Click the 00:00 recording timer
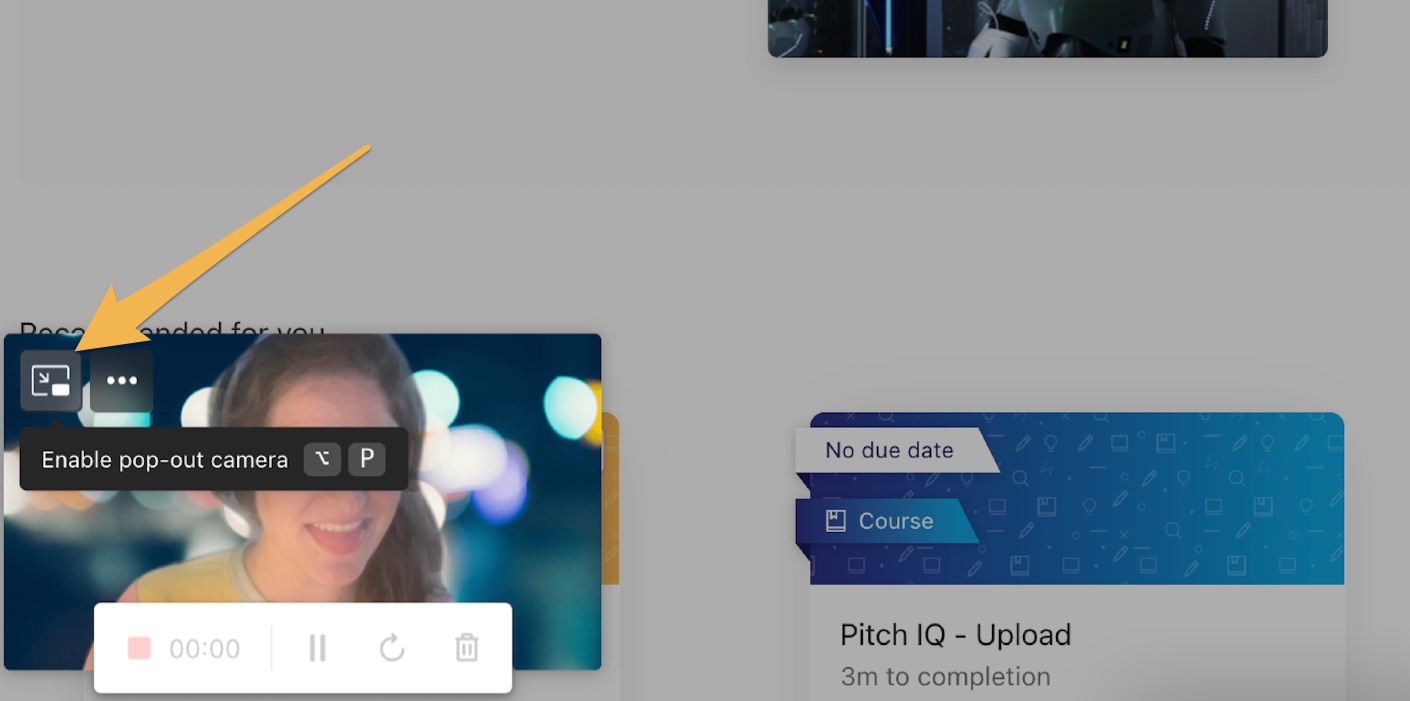Screen dimensions: 1410x701 [205, 649]
